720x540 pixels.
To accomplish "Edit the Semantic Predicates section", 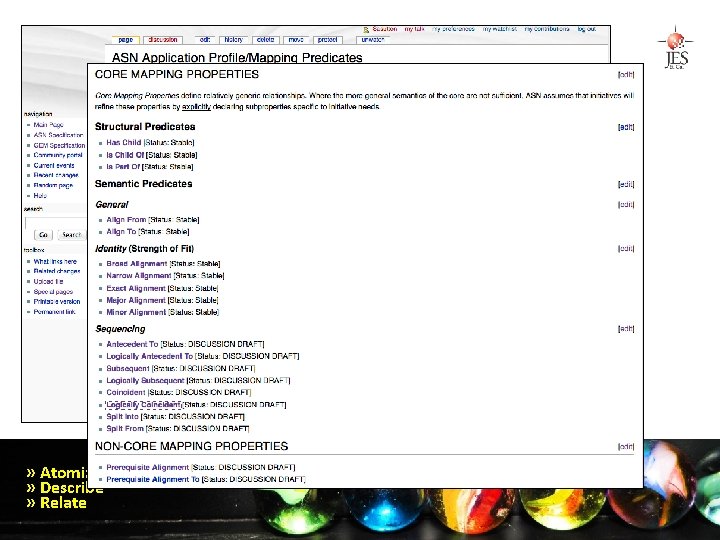I will tap(626, 184).
